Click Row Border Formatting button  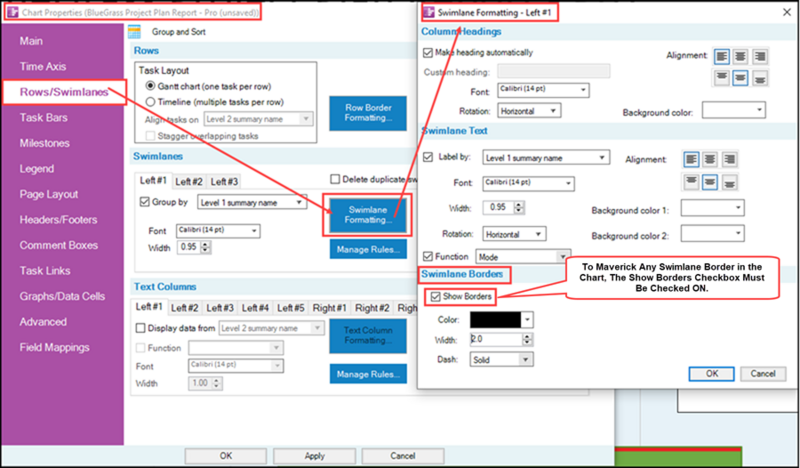tap(368, 113)
